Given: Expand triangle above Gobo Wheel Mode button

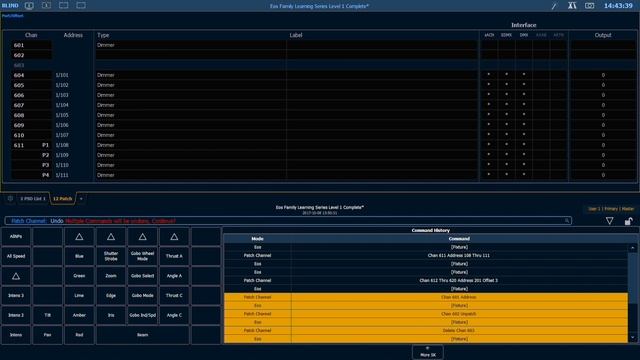Looking at the screenshot, I should 142,237.
